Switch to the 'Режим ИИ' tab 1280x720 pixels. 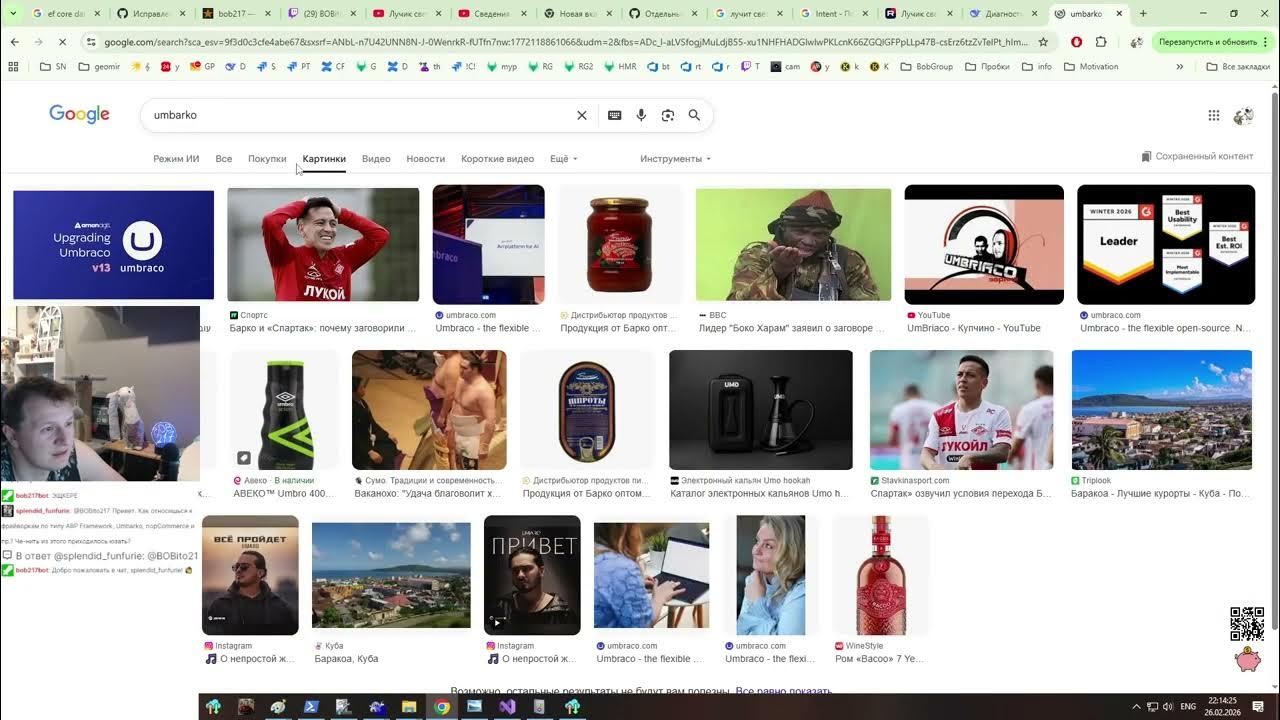(176, 159)
